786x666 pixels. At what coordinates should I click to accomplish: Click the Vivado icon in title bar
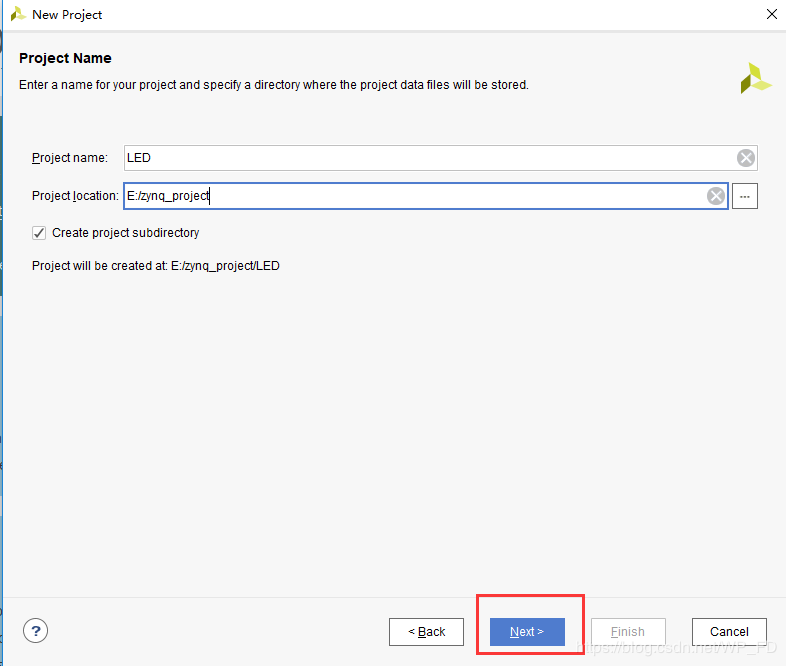tap(17, 14)
